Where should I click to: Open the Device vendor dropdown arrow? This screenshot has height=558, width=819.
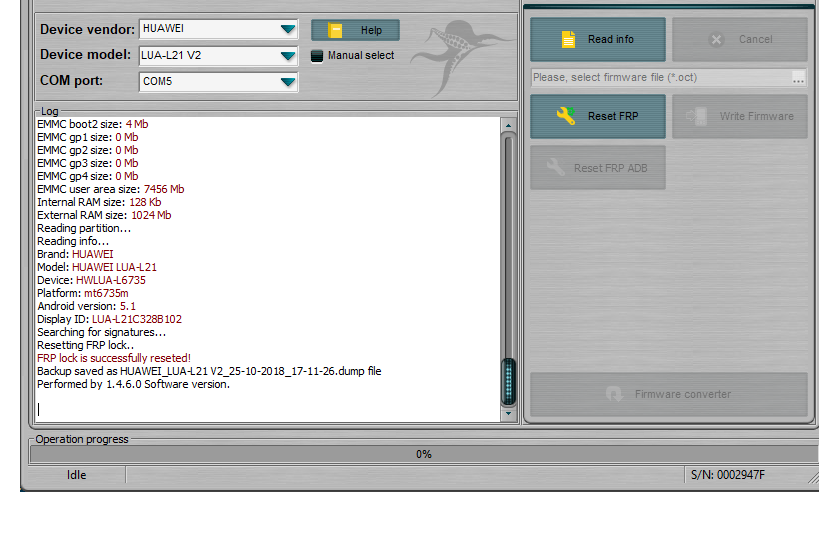point(288,29)
